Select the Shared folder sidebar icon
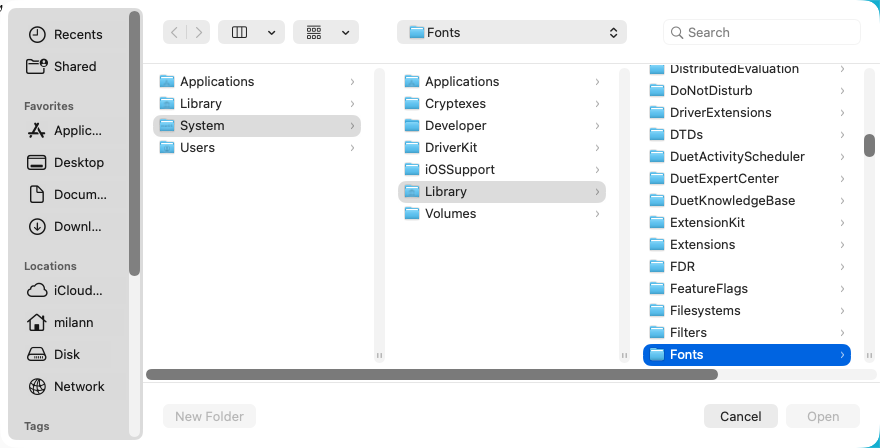The image size is (880, 448). pyautogui.click(x=37, y=66)
